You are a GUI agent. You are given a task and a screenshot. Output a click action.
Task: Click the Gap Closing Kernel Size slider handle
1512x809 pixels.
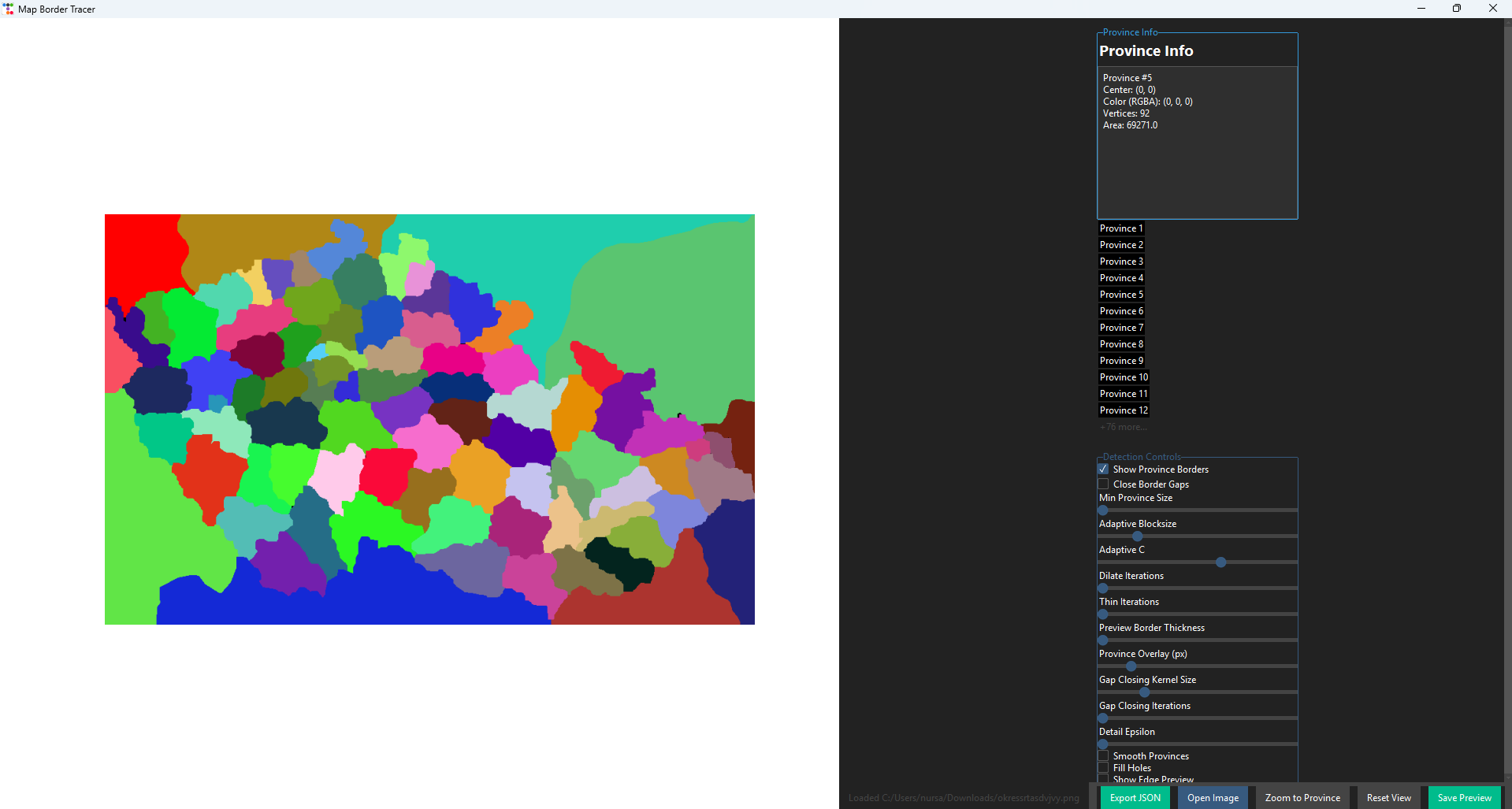point(1144,692)
